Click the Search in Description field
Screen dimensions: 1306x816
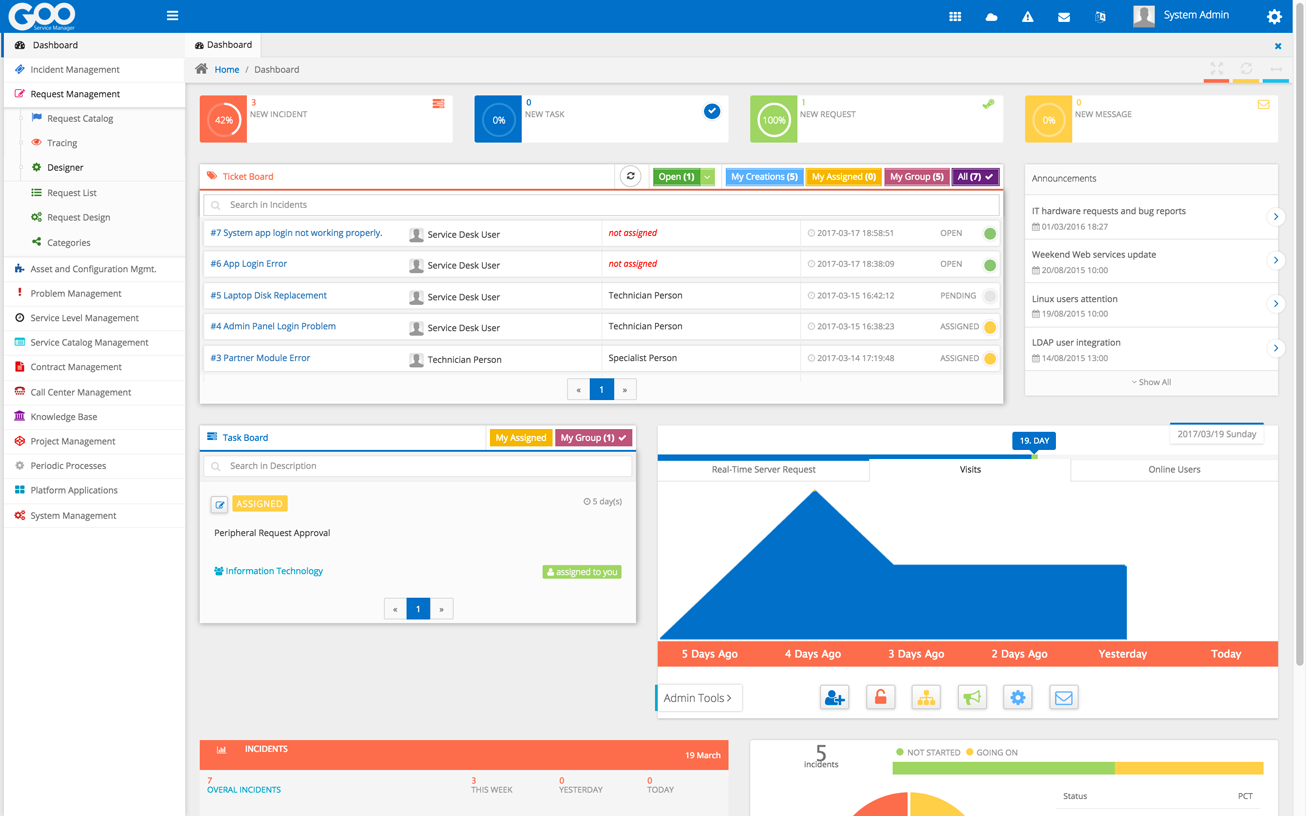pyautogui.click(x=418, y=466)
